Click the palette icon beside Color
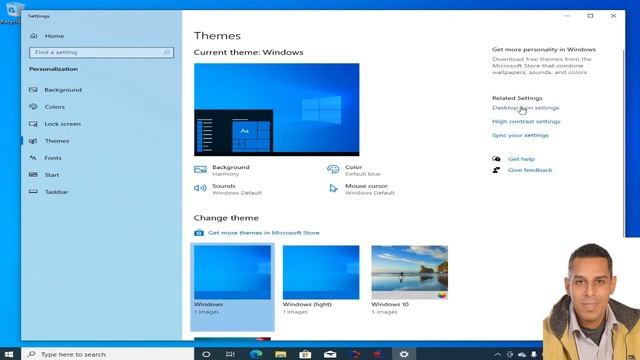 [333, 169]
